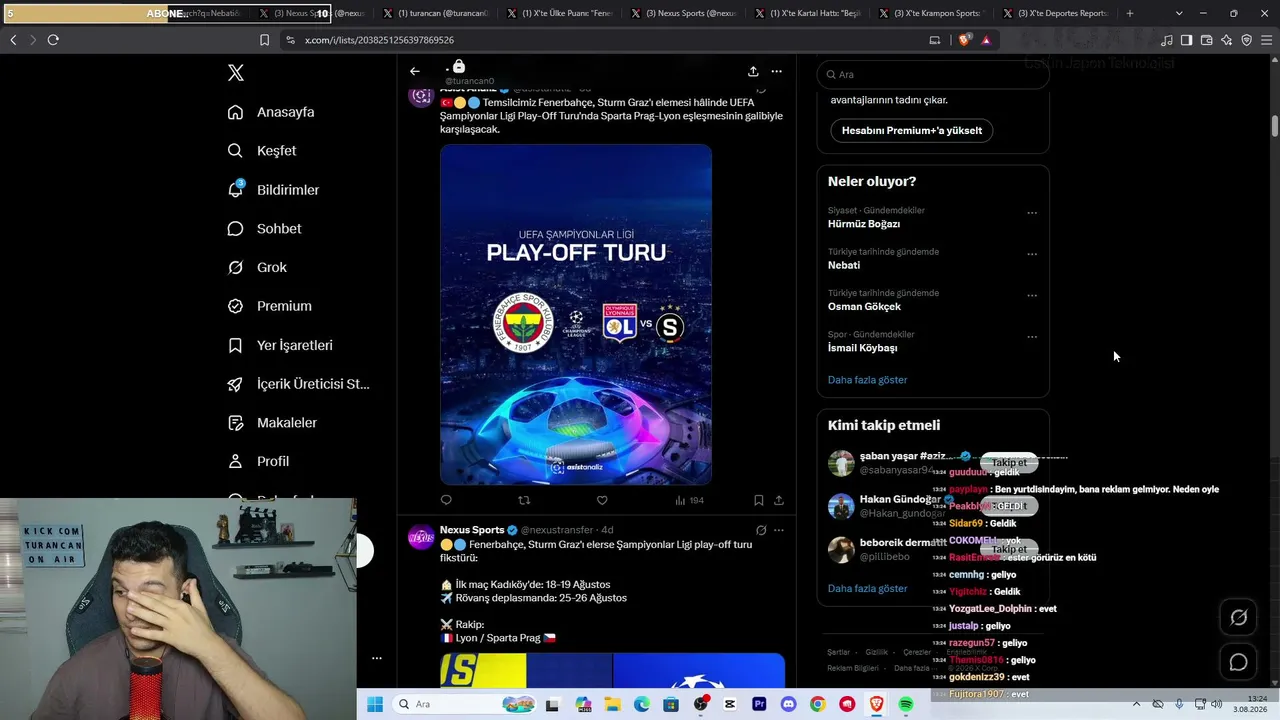Open Premiere Pro from the taskbar
This screenshot has width=1280, height=720.
[x=759, y=704]
